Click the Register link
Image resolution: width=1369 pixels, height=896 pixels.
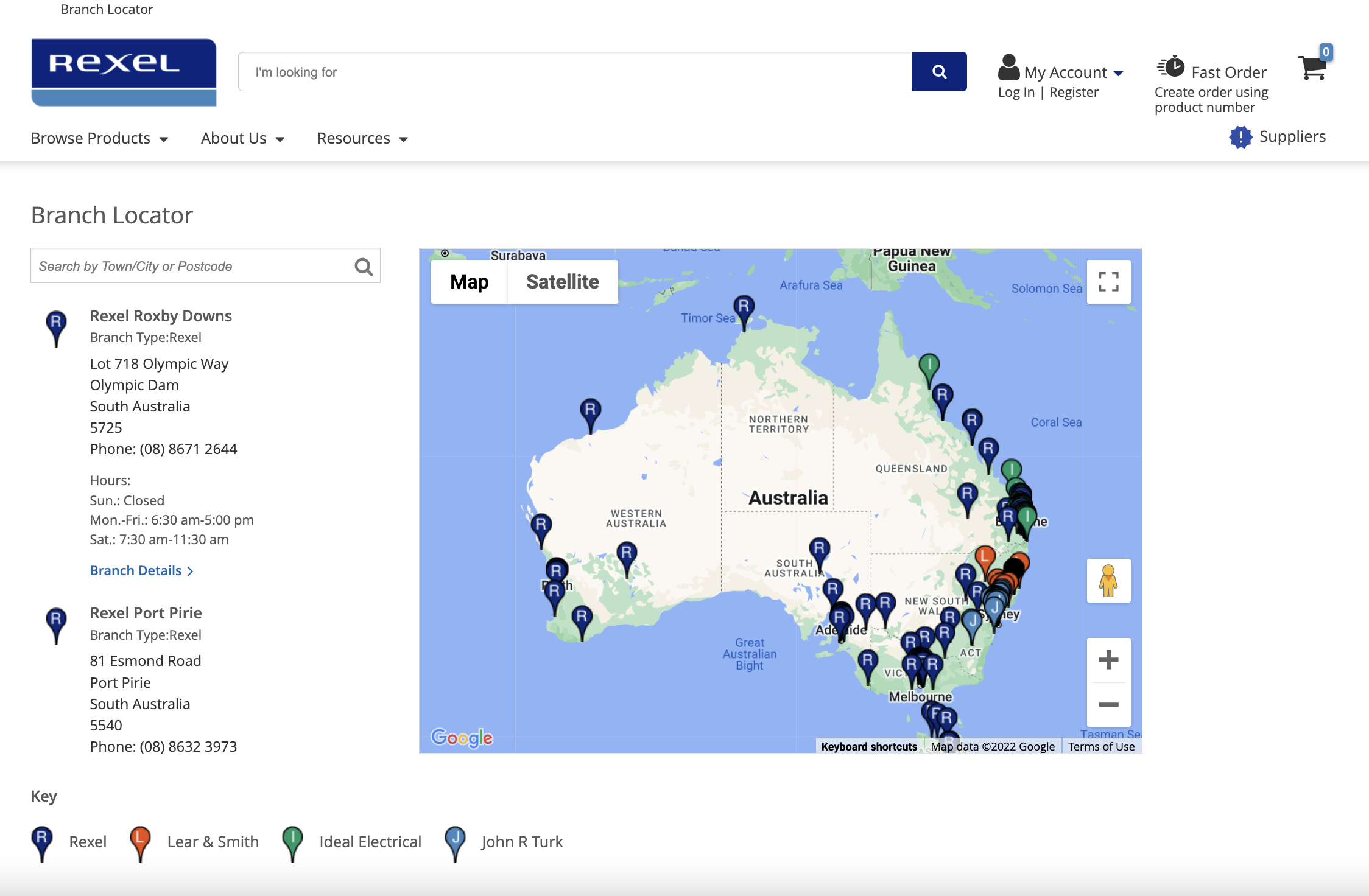(1074, 93)
